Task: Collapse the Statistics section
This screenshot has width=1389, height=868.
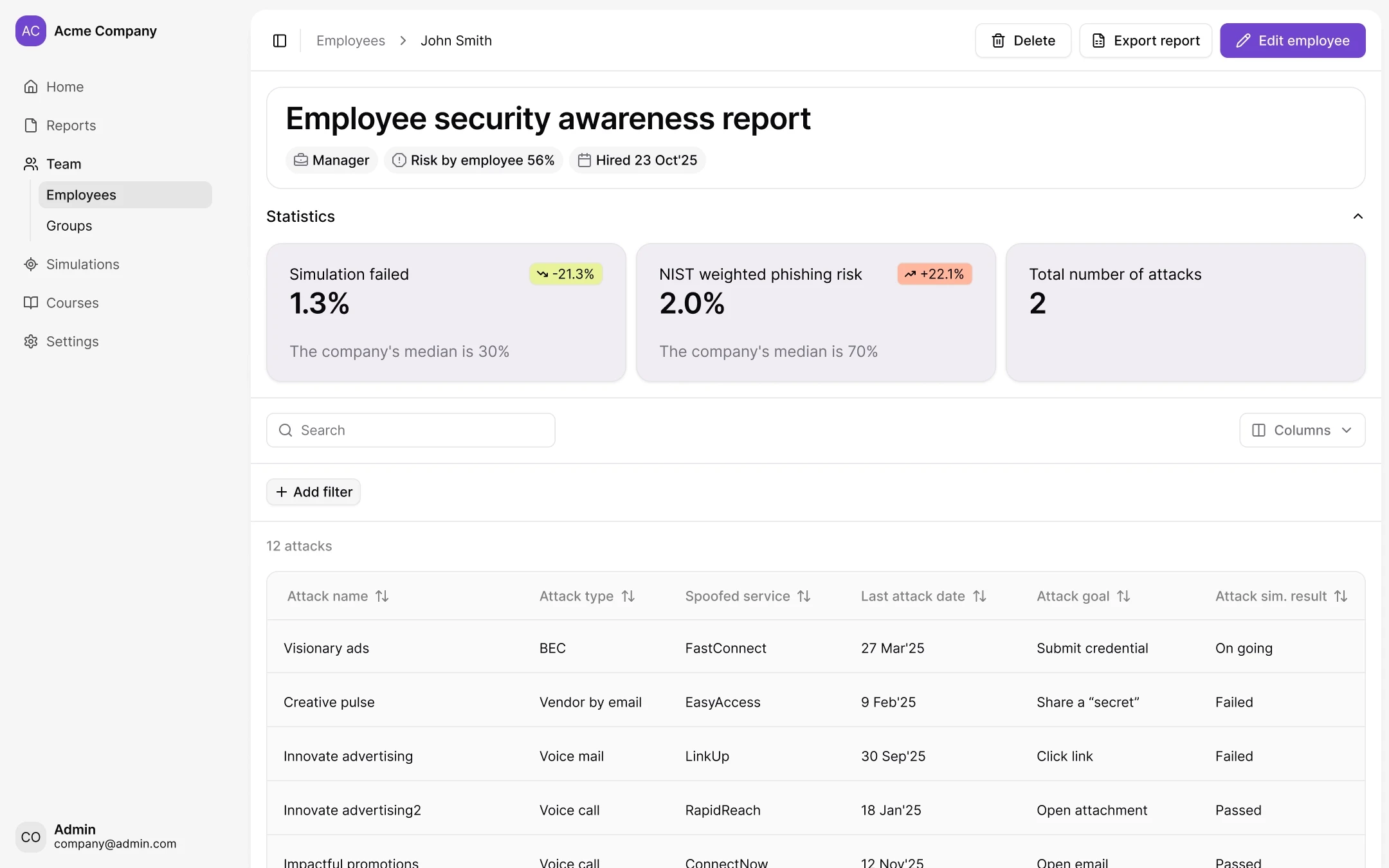Action: (1358, 217)
